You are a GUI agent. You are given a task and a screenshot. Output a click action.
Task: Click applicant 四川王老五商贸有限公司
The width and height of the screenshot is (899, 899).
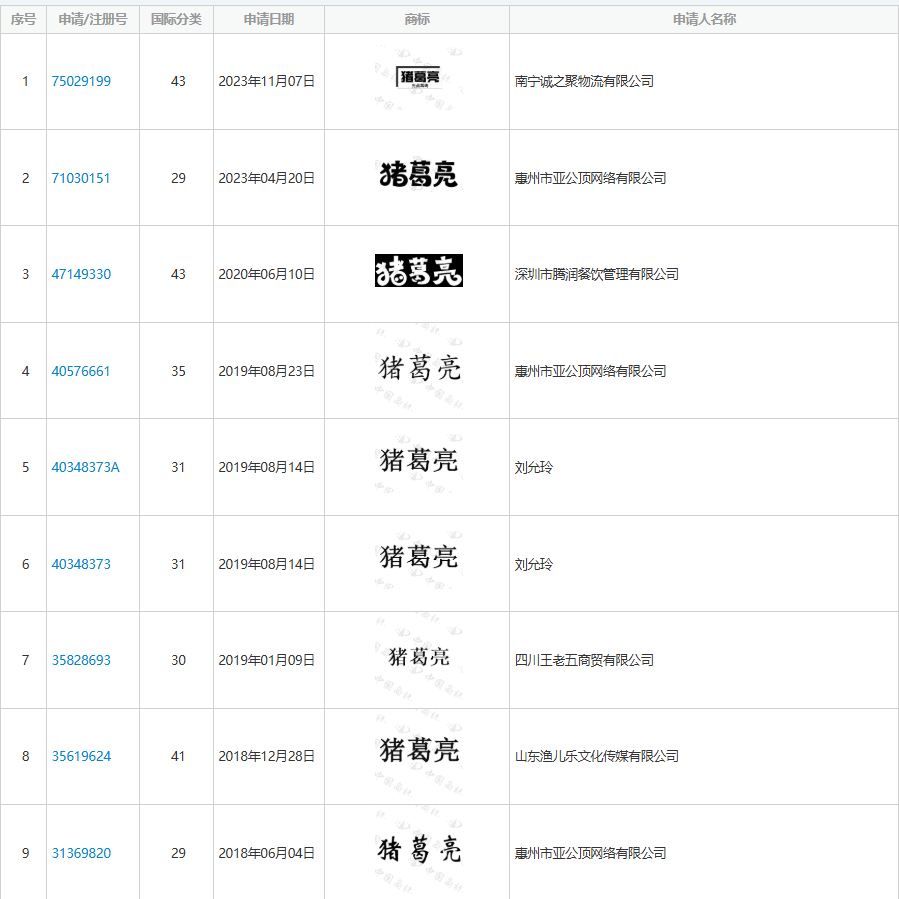click(584, 660)
